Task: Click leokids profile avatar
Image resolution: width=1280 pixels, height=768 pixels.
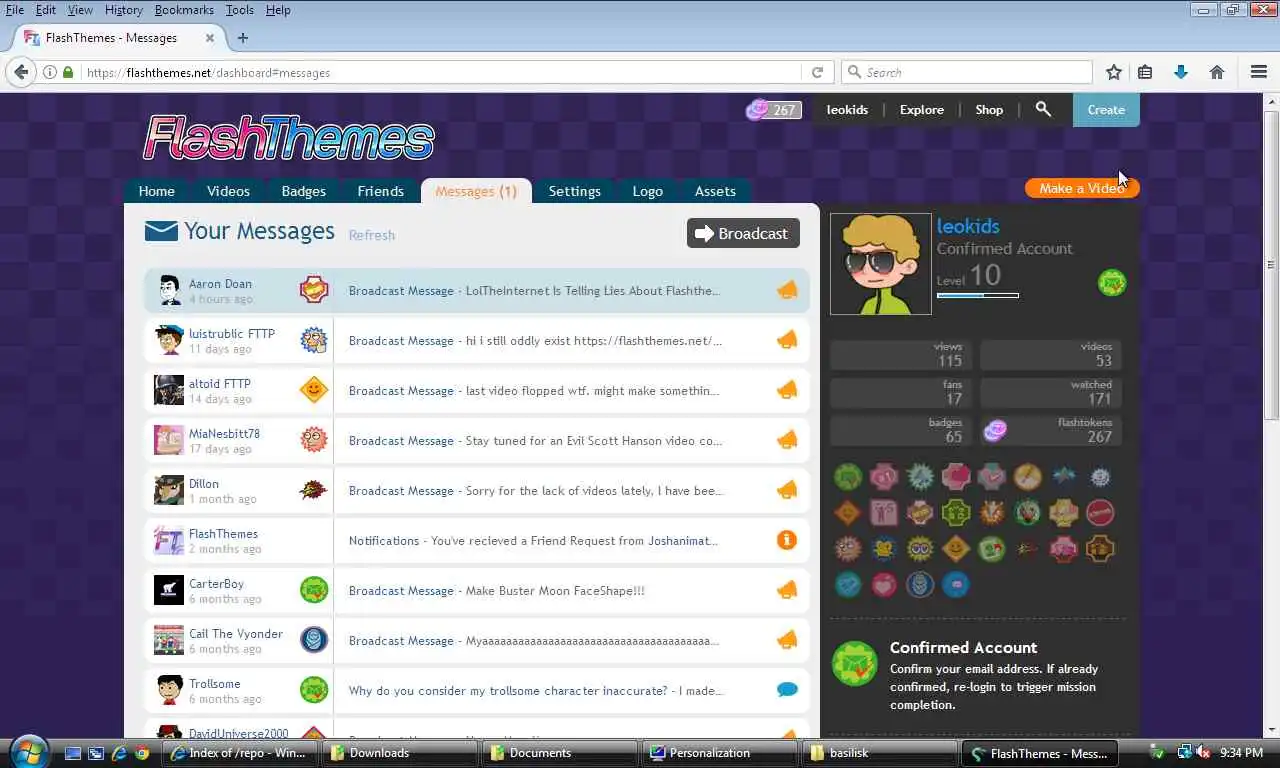Action: [x=881, y=264]
